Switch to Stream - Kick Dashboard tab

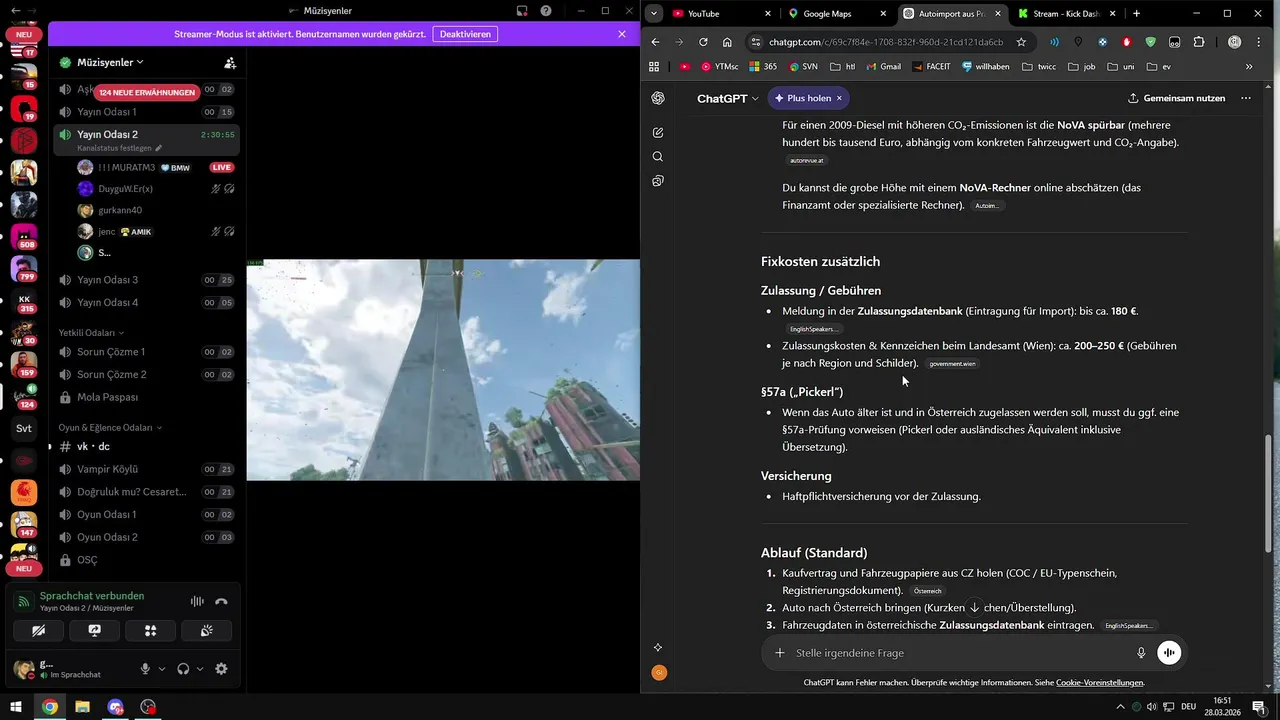1069,14
